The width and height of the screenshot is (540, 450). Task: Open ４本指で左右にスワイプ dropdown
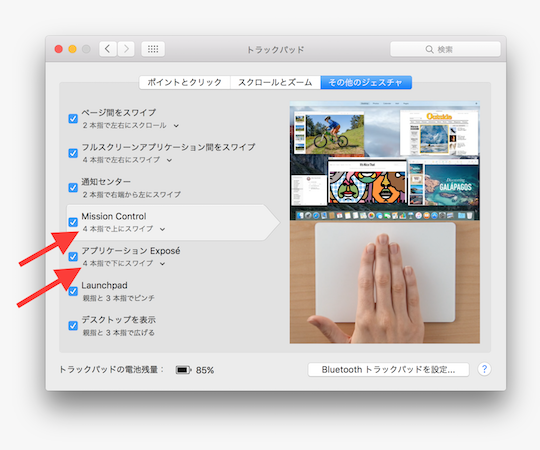coord(127,160)
